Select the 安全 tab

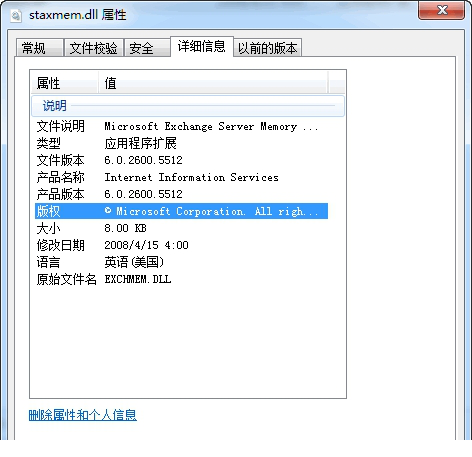point(147,48)
